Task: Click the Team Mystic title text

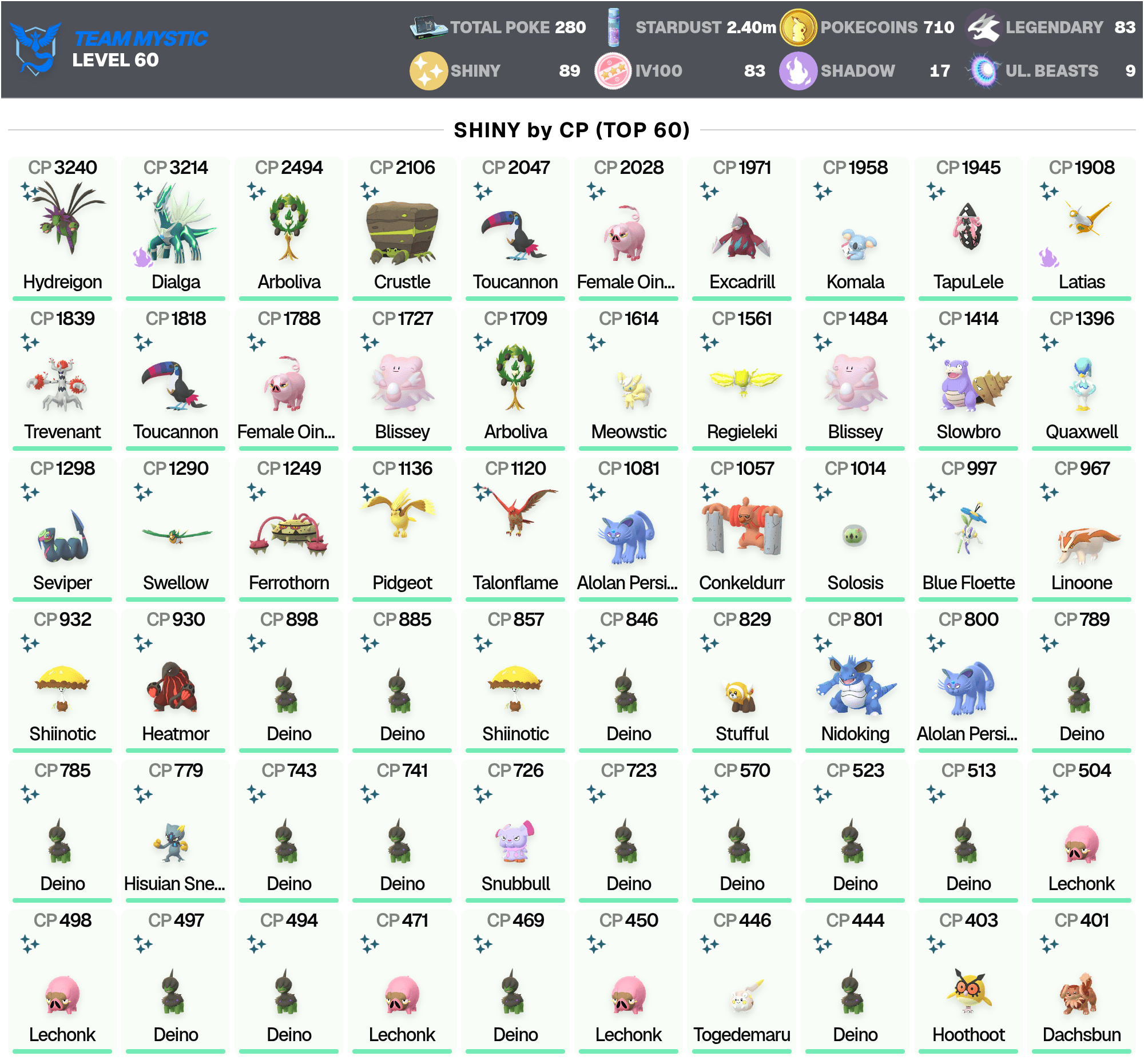Action: click(x=140, y=38)
